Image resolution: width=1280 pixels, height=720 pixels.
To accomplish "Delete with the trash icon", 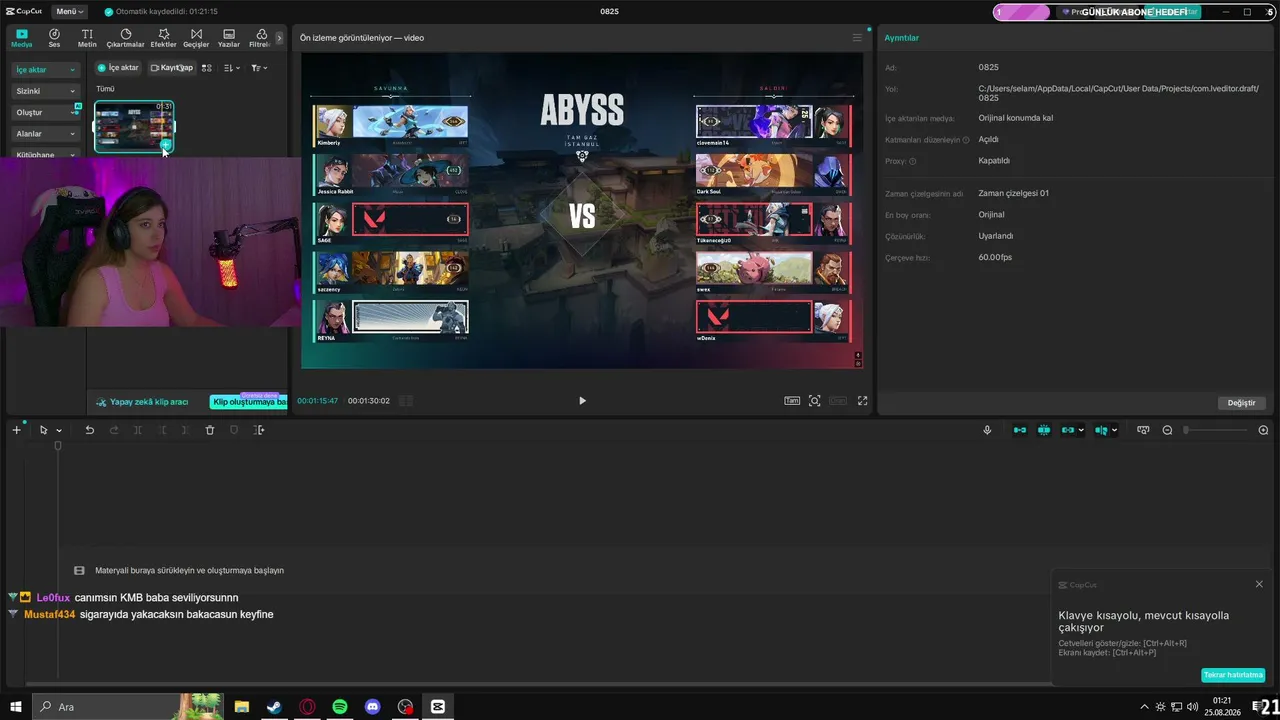I will [x=210, y=430].
